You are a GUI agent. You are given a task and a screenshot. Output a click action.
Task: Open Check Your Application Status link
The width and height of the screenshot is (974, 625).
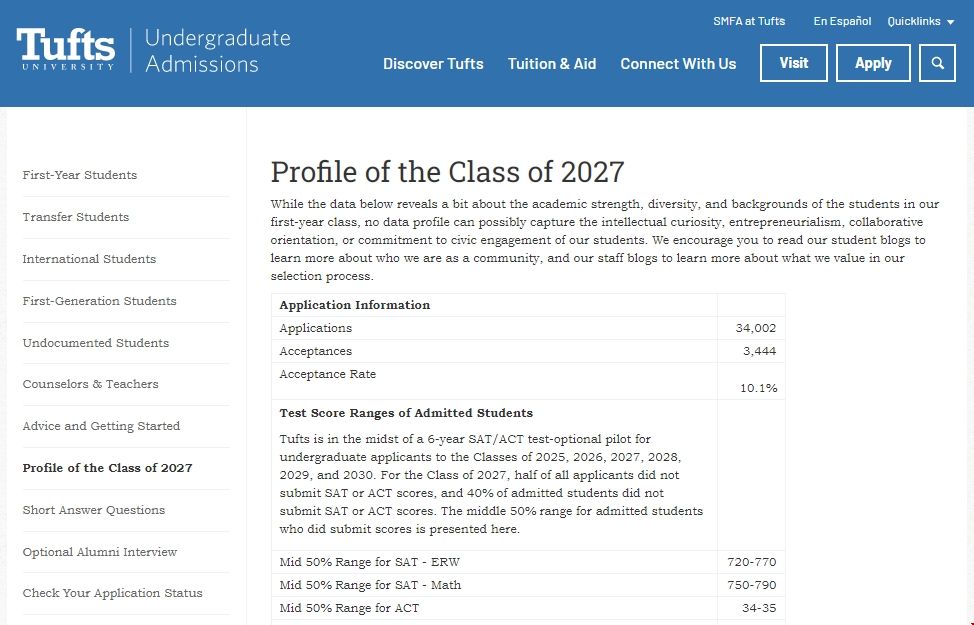tap(112, 593)
